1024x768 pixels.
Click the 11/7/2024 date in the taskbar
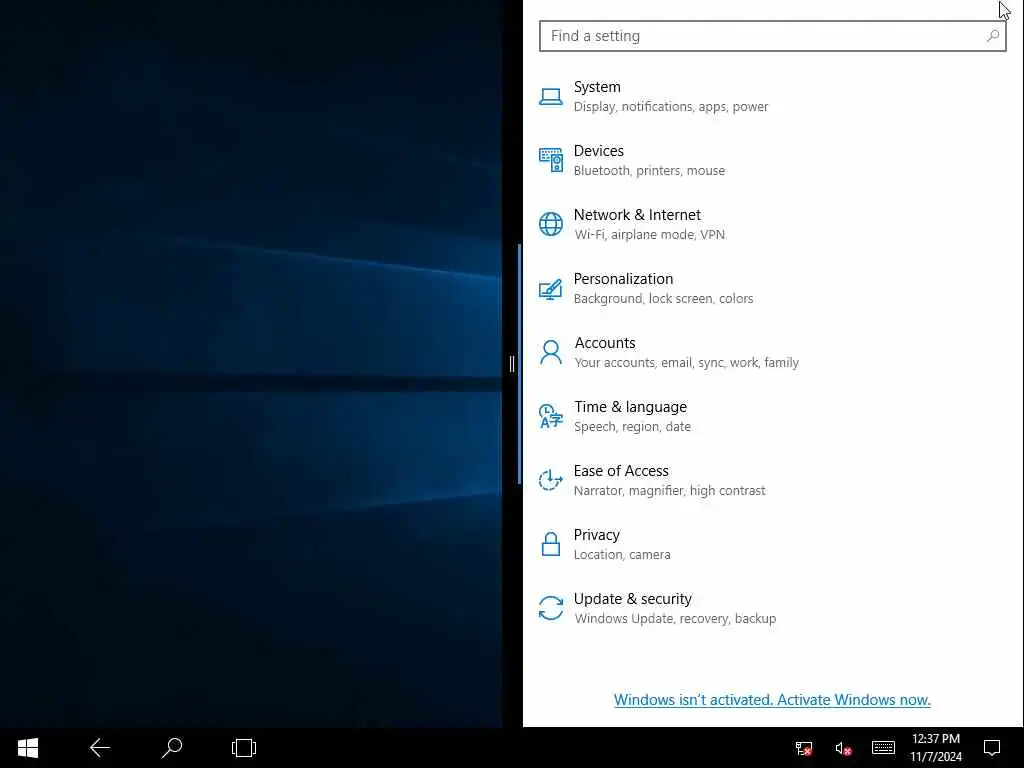coord(936,757)
